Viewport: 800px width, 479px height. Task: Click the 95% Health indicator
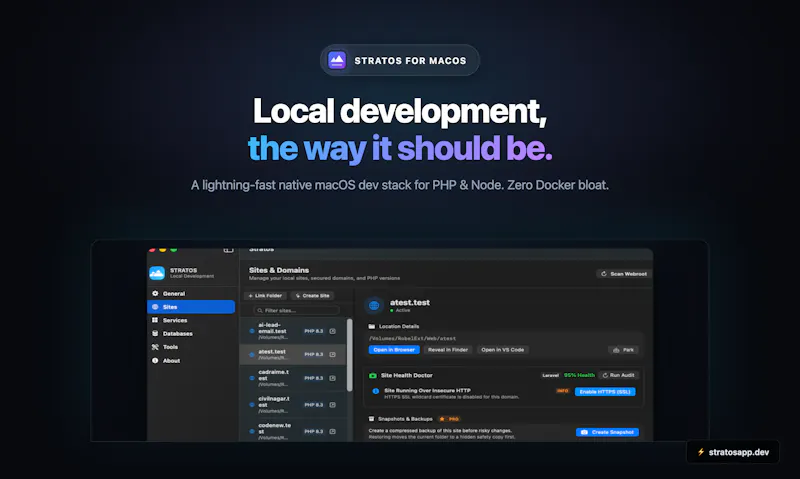pos(579,375)
